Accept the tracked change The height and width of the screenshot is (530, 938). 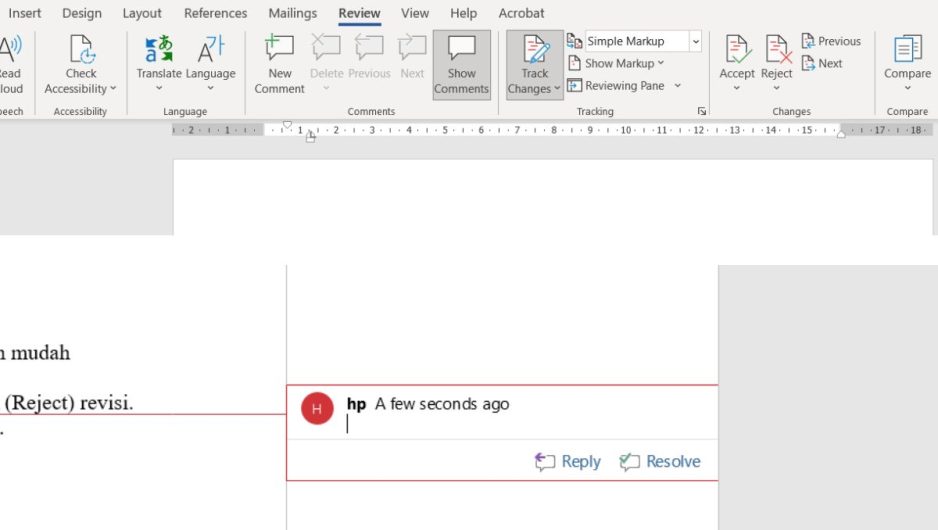coord(736,56)
